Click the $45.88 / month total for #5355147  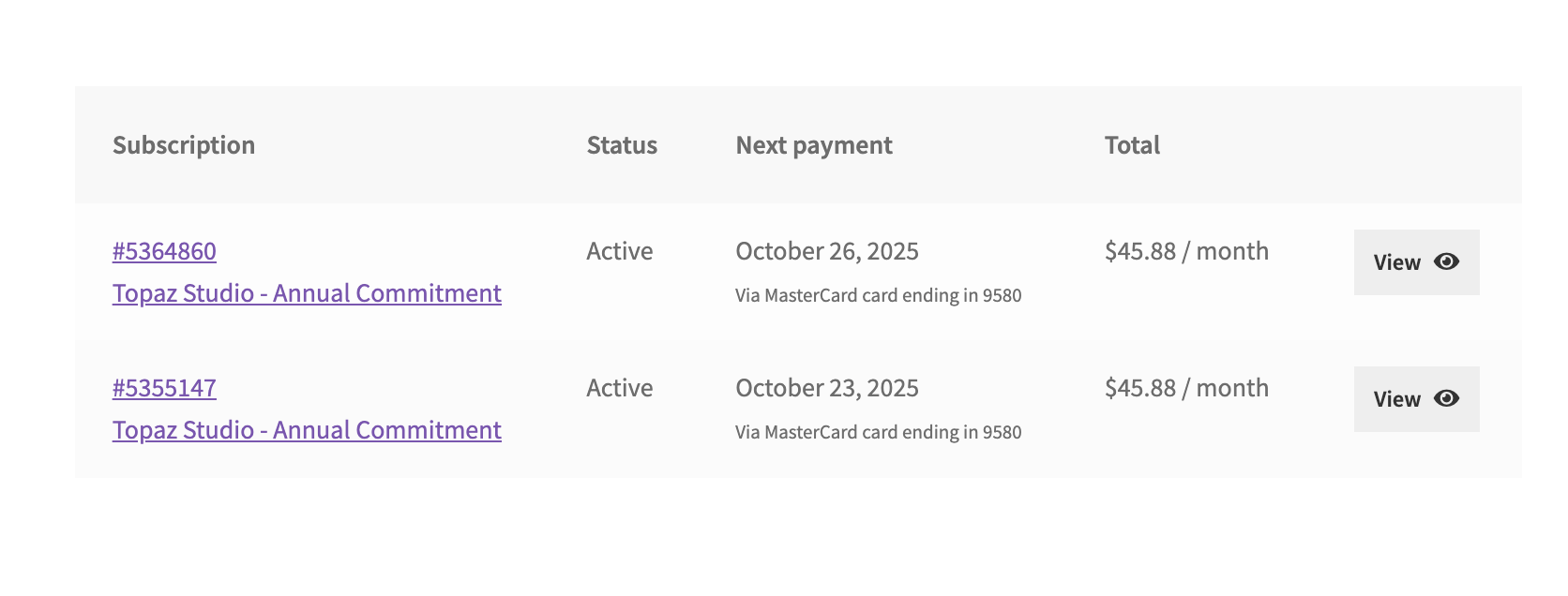pos(1186,388)
